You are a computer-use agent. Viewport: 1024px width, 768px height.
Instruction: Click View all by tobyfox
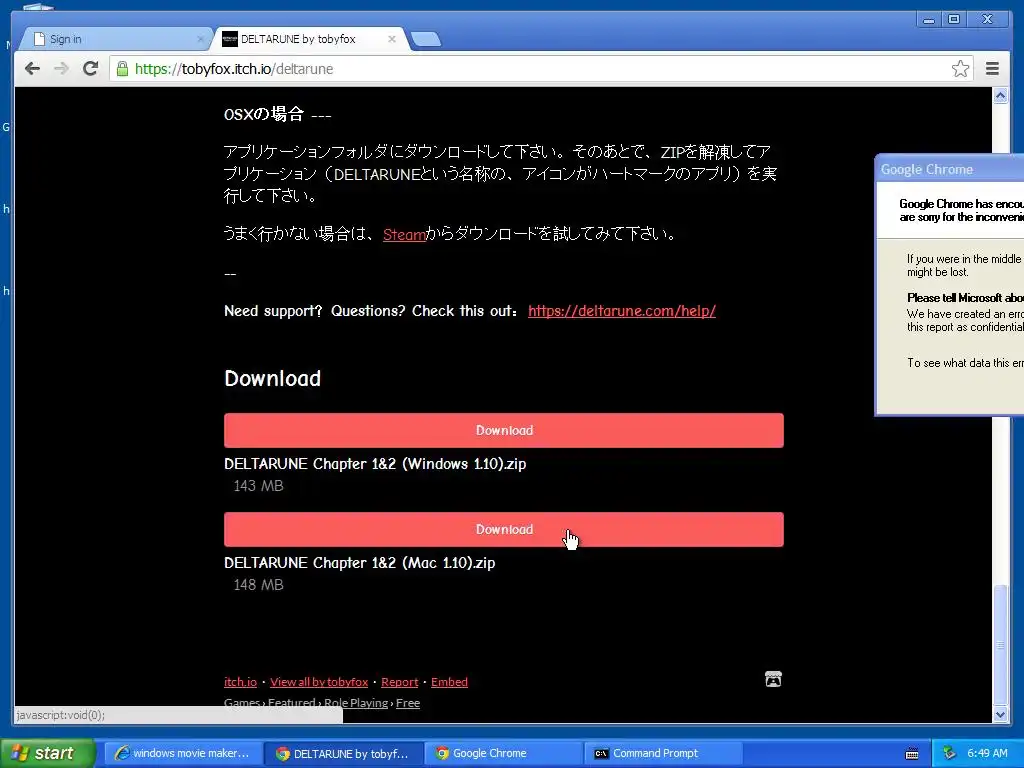(x=319, y=682)
